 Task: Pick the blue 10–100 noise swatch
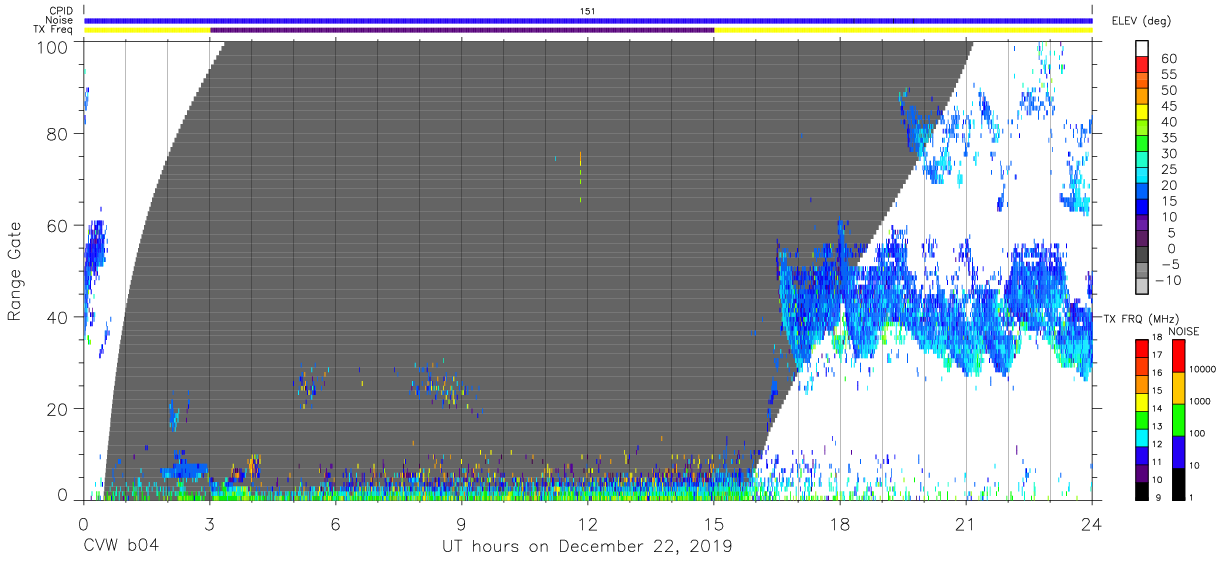[x=1178, y=452]
